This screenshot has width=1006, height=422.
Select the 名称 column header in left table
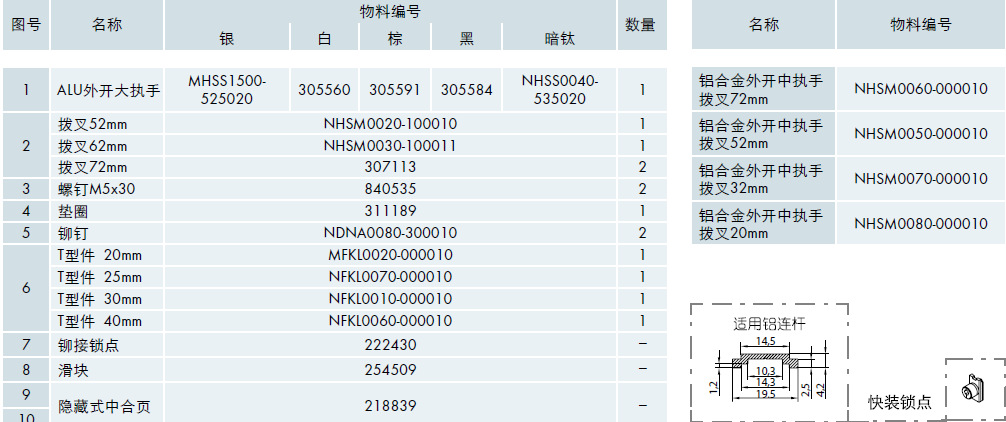point(106,25)
